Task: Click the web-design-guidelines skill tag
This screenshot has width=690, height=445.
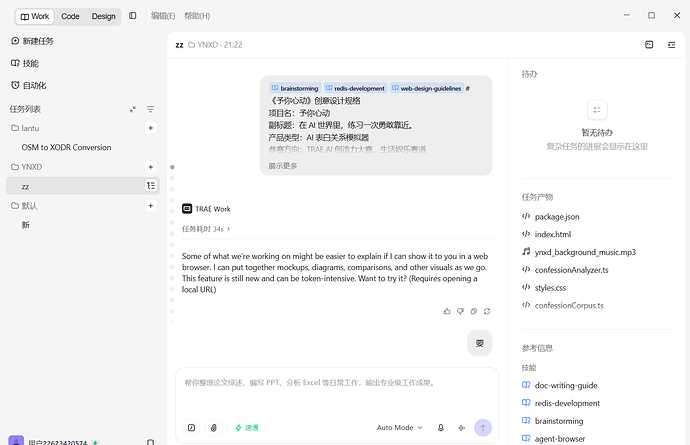Action: click(427, 88)
